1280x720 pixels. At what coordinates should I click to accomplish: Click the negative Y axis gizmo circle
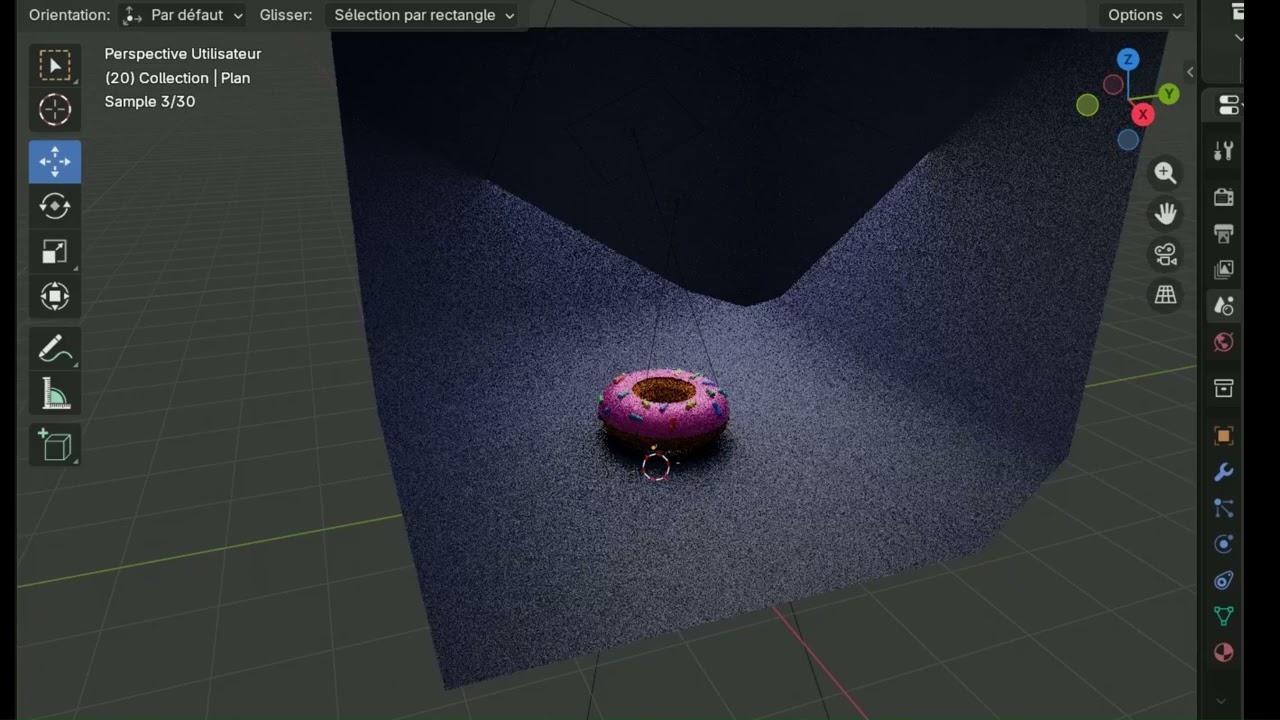(x=1088, y=105)
